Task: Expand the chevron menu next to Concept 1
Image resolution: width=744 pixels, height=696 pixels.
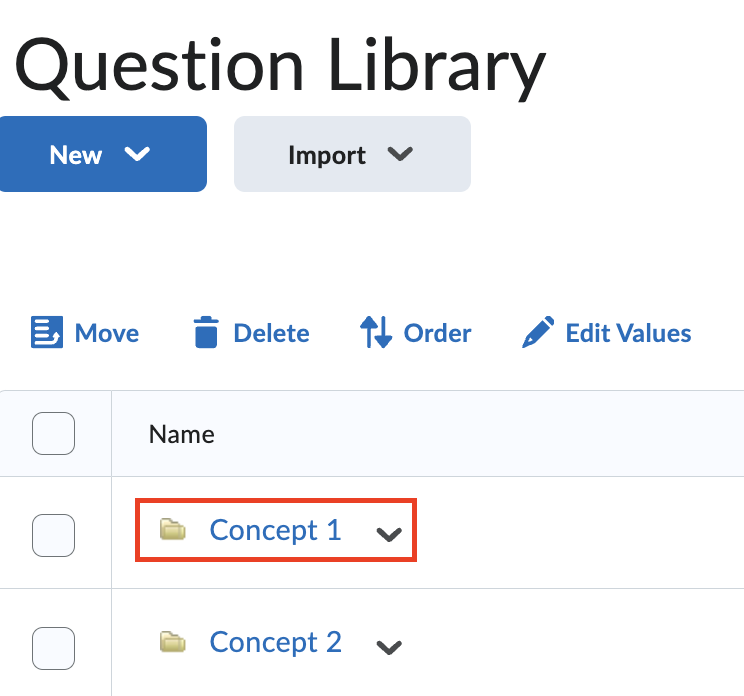Action: click(x=389, y=534)
